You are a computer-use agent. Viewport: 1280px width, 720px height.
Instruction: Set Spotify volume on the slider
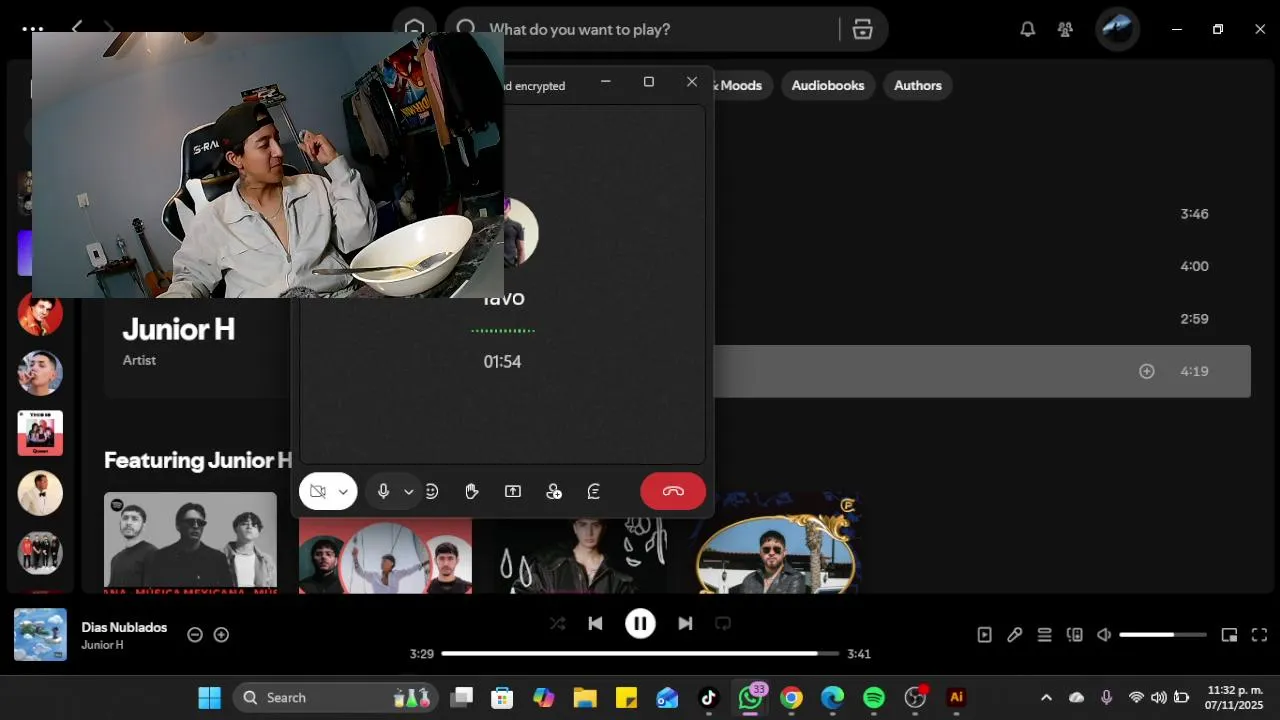(x=1162, y=634)
